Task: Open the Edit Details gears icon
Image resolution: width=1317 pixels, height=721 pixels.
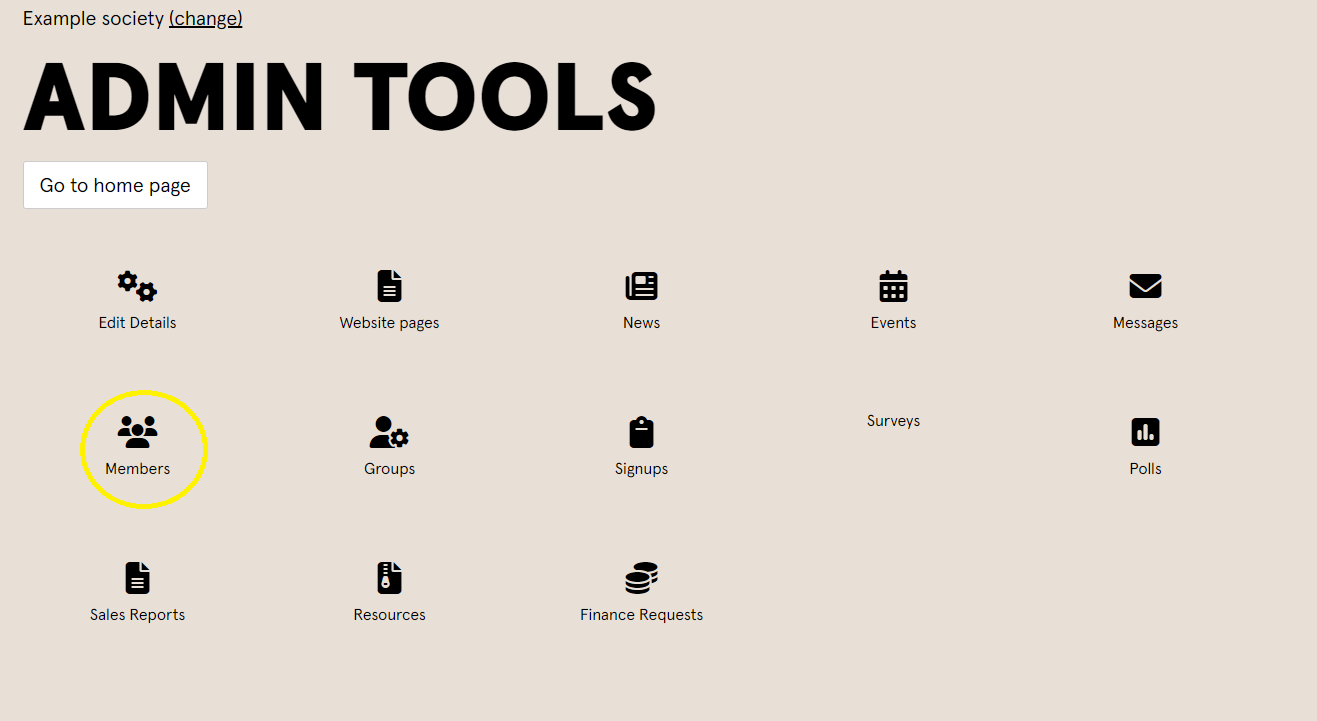Action: coord(137,286)
